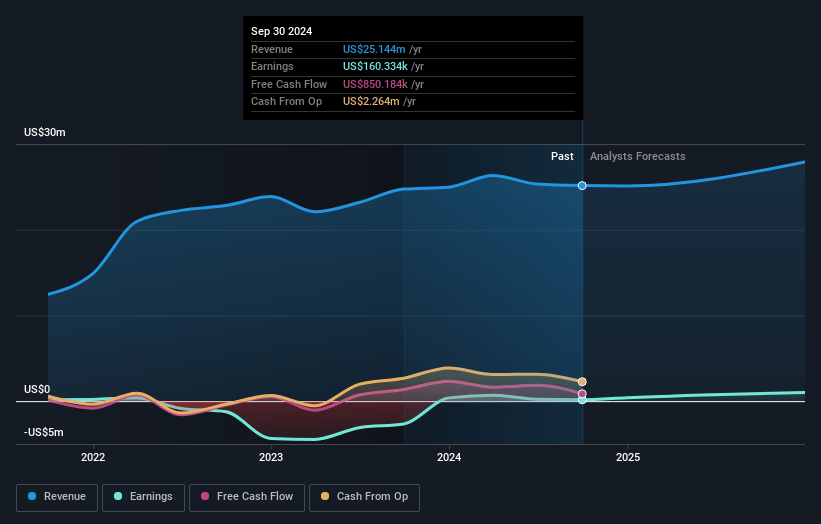Viewport: 821px width, 524px height.
Task: Click the 2022 x-axis label
Action: coord(93,457)
